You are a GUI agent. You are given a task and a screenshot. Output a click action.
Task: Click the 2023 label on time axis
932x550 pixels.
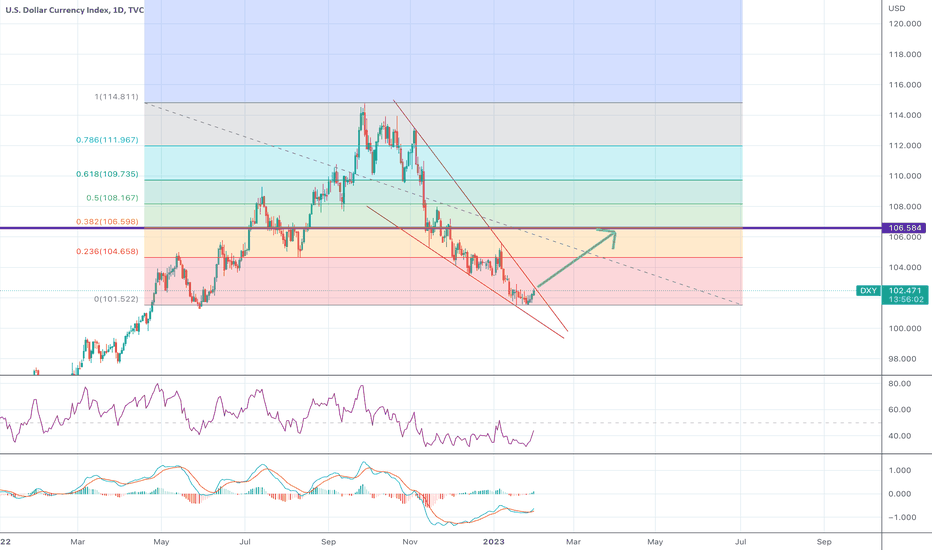(x=493, y=542)
